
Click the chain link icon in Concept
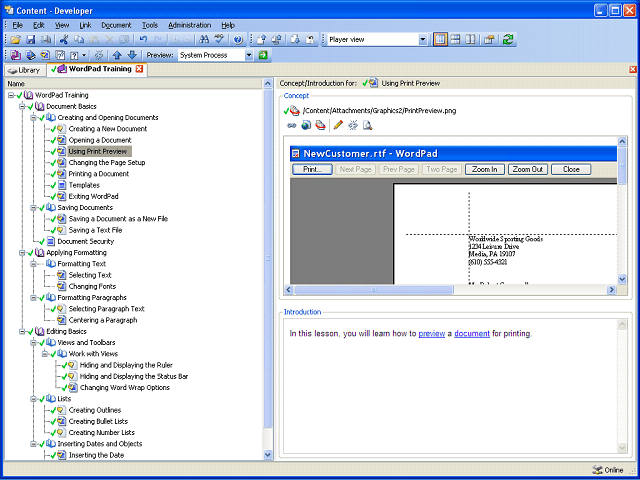[x=291, y=125]
